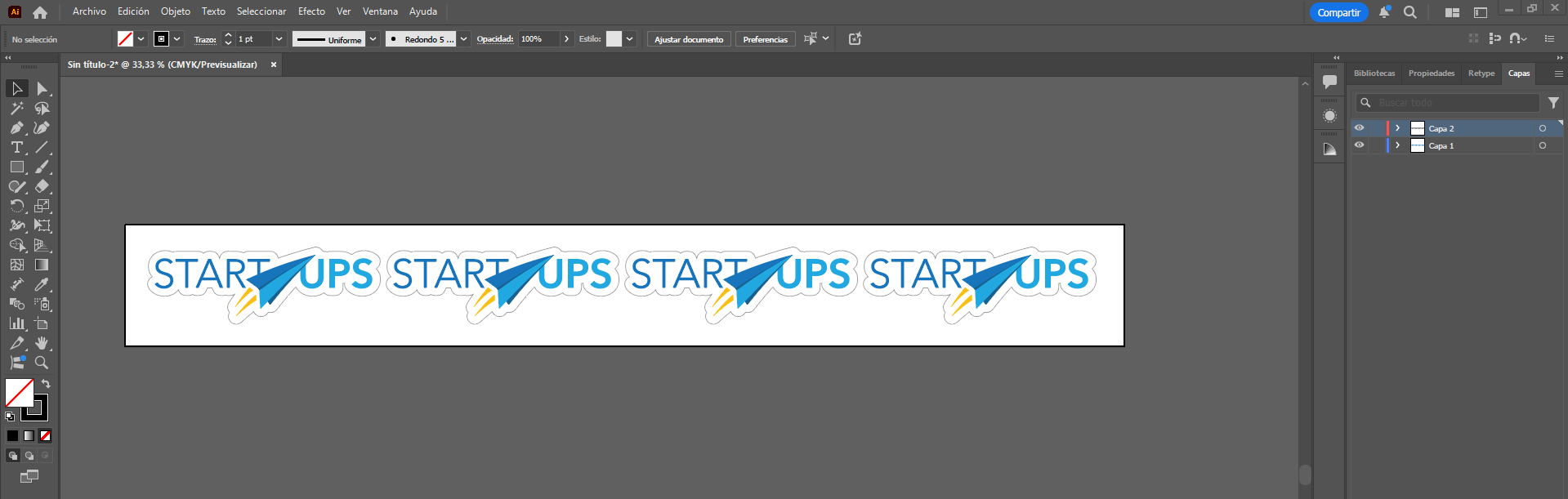This screenshot has height=499, width=1568.
Task: Open notifications bell icon
Action: point(1384,12)
